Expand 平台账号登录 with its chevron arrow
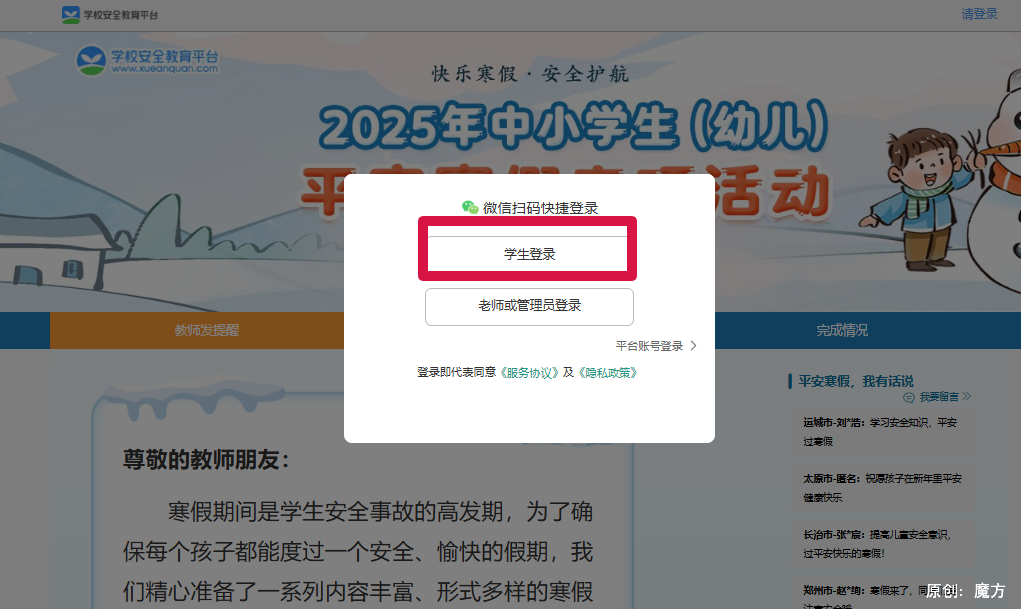The width and height of the screenshot is (1021, 609). click(x=655, y=345)
